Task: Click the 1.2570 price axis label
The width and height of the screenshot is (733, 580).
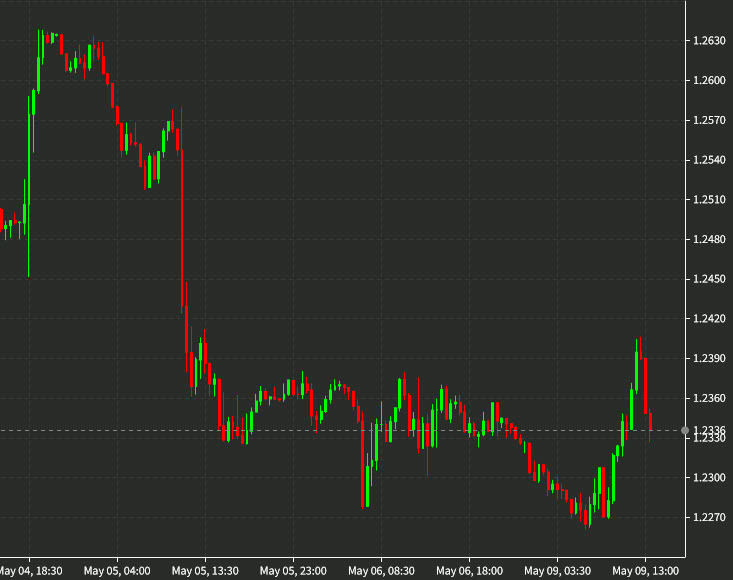Action: tap(709, 120)
